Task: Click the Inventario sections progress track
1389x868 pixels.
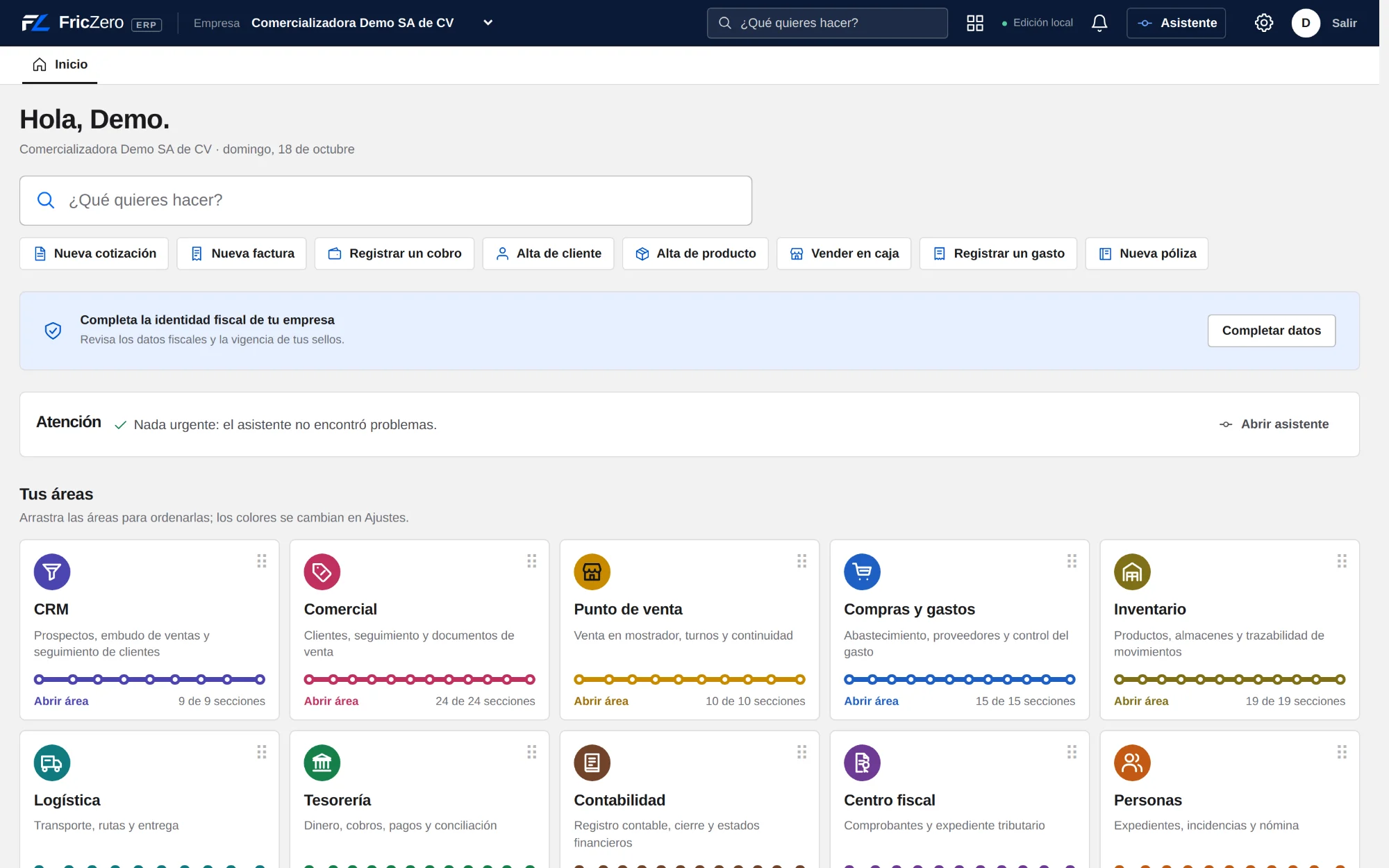Action: (x=1229, y=680)
